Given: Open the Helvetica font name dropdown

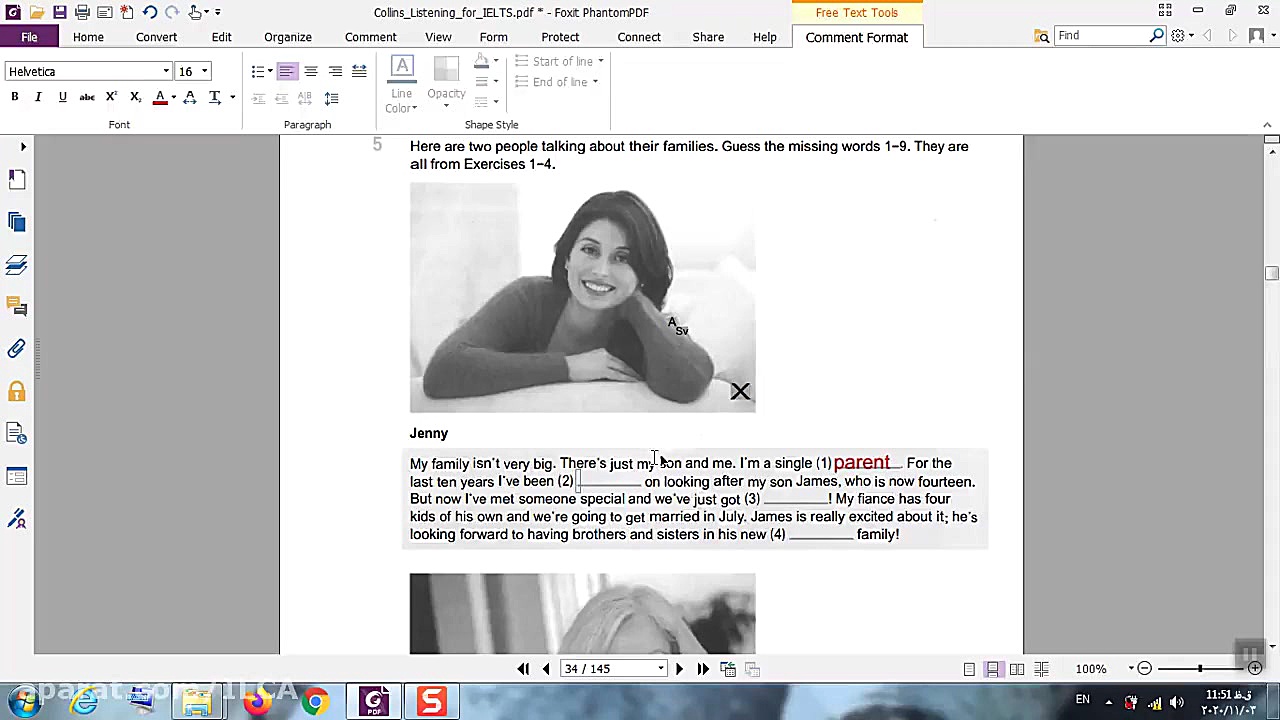Looking at the screenshot, I should click(x=166, y=72).
